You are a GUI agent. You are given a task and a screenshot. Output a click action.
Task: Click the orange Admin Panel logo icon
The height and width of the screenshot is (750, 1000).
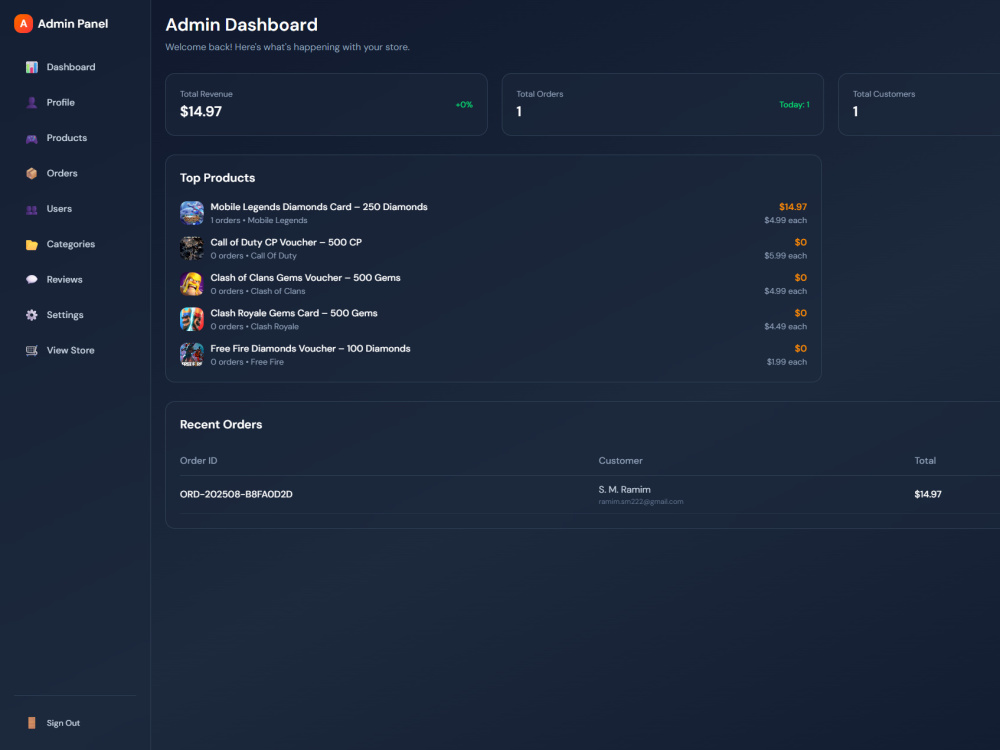[x=24, y=24]
